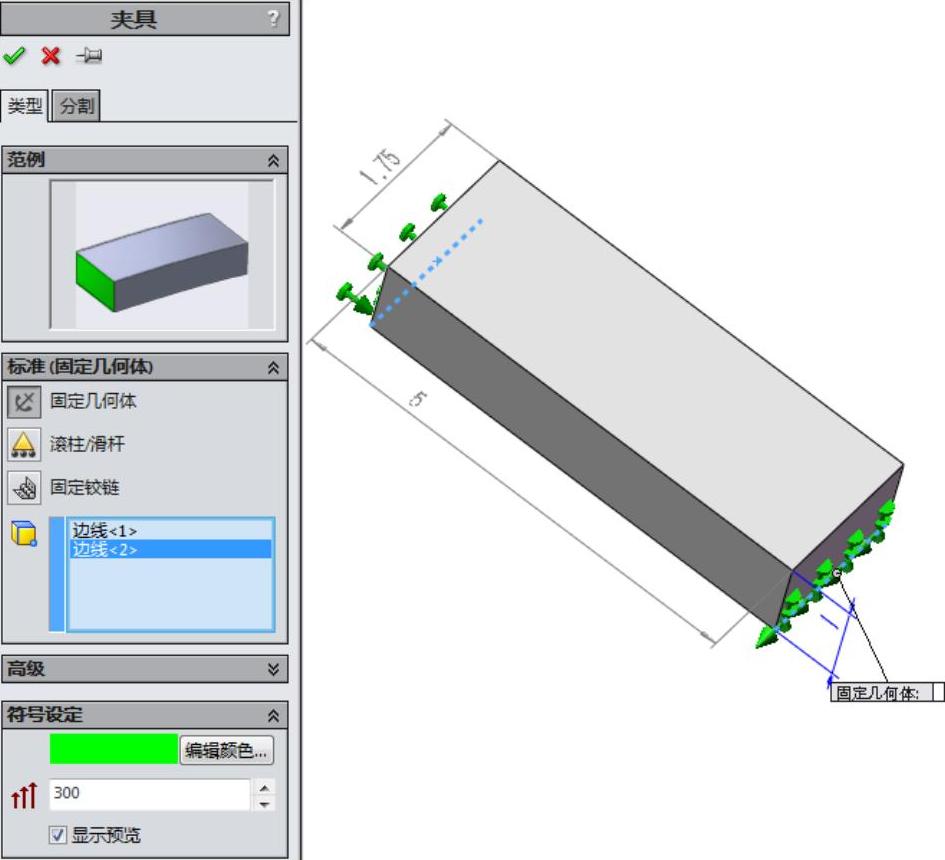Click the yellow cube selection box icon
The height and width of the screenshot is (860, 945).
(24, 533)
